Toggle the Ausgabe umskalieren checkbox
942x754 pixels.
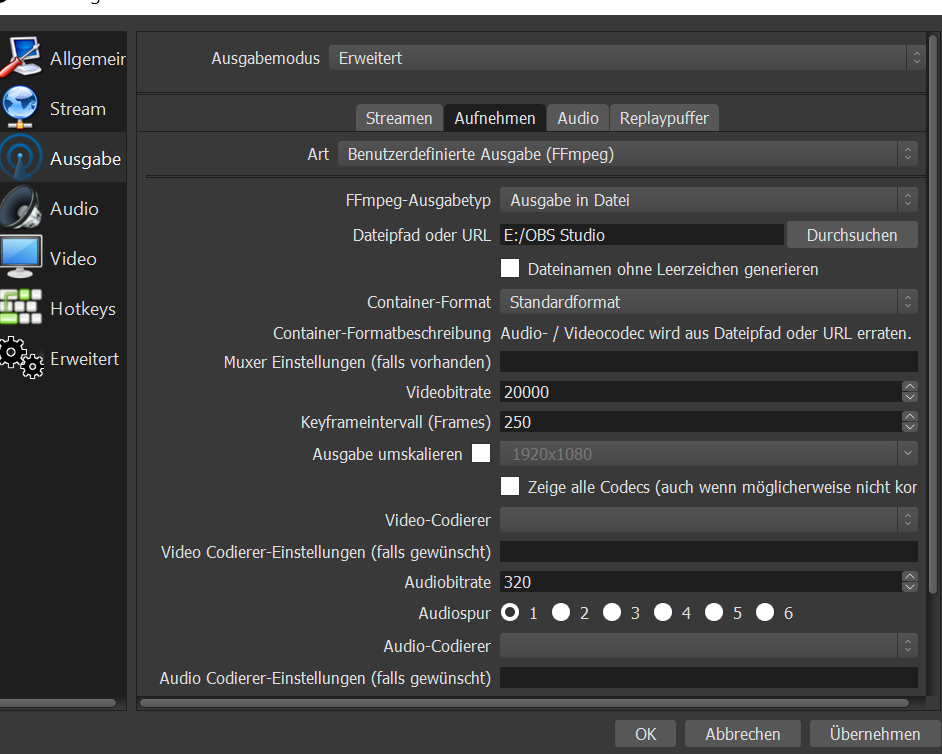[481, 453]
